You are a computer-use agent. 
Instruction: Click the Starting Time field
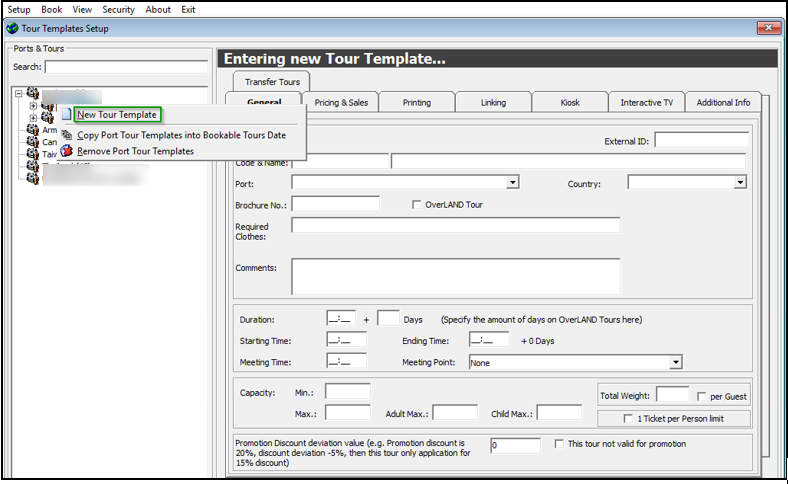pyautogui.click(x=347, y=339)
